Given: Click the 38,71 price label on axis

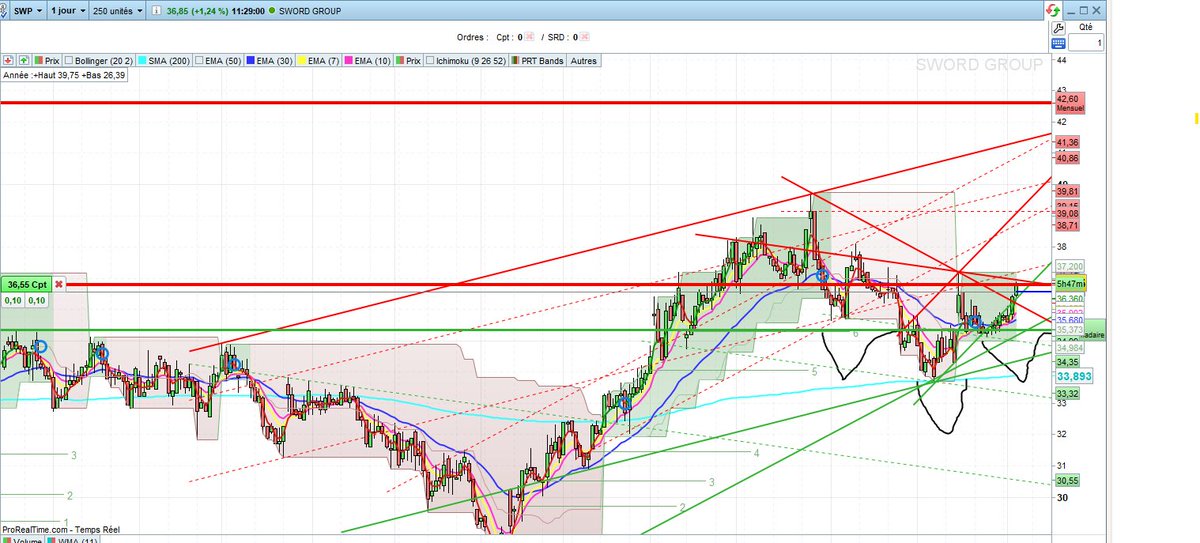Looking at the screenshot, I should (1067, 227).
